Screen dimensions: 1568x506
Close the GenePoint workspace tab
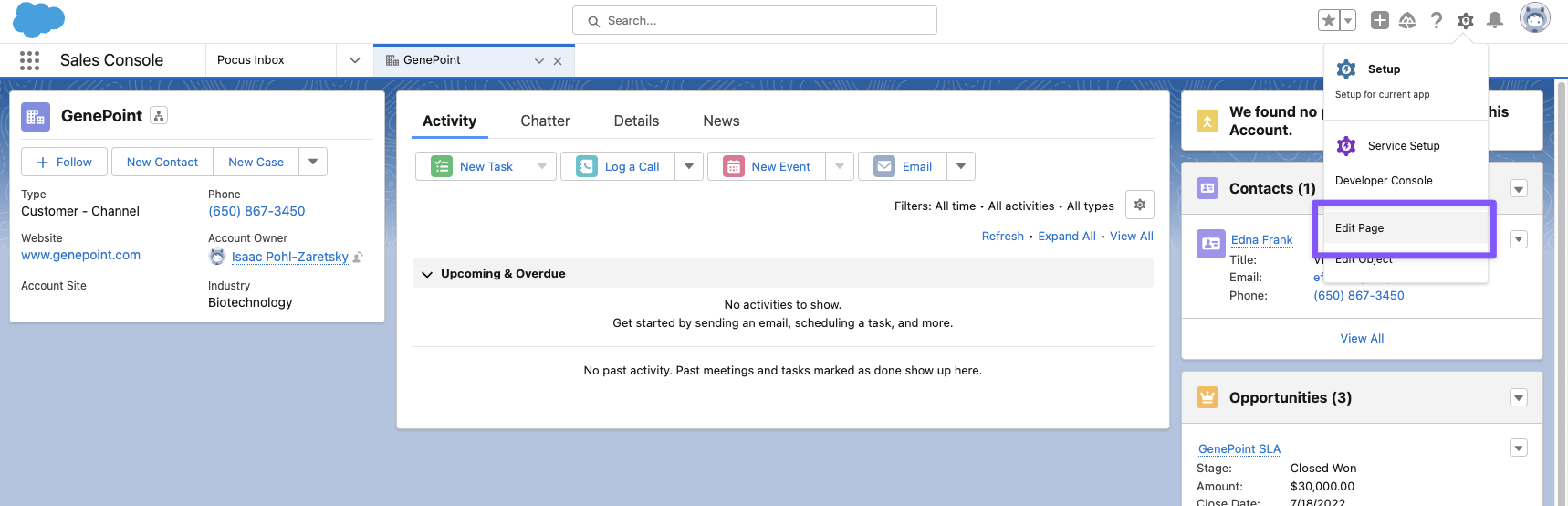(558, 61)
